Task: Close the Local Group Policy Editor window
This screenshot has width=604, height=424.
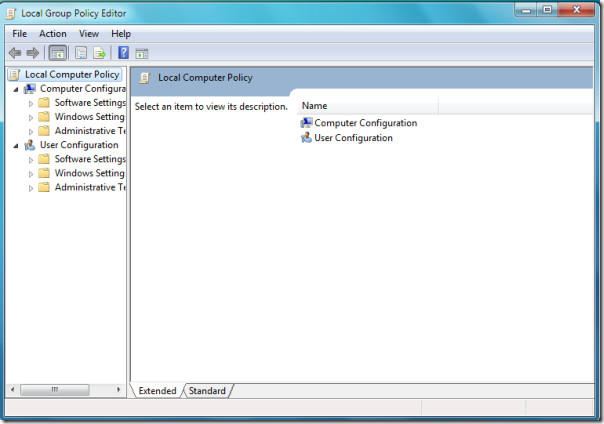Action: click(576, 10)
